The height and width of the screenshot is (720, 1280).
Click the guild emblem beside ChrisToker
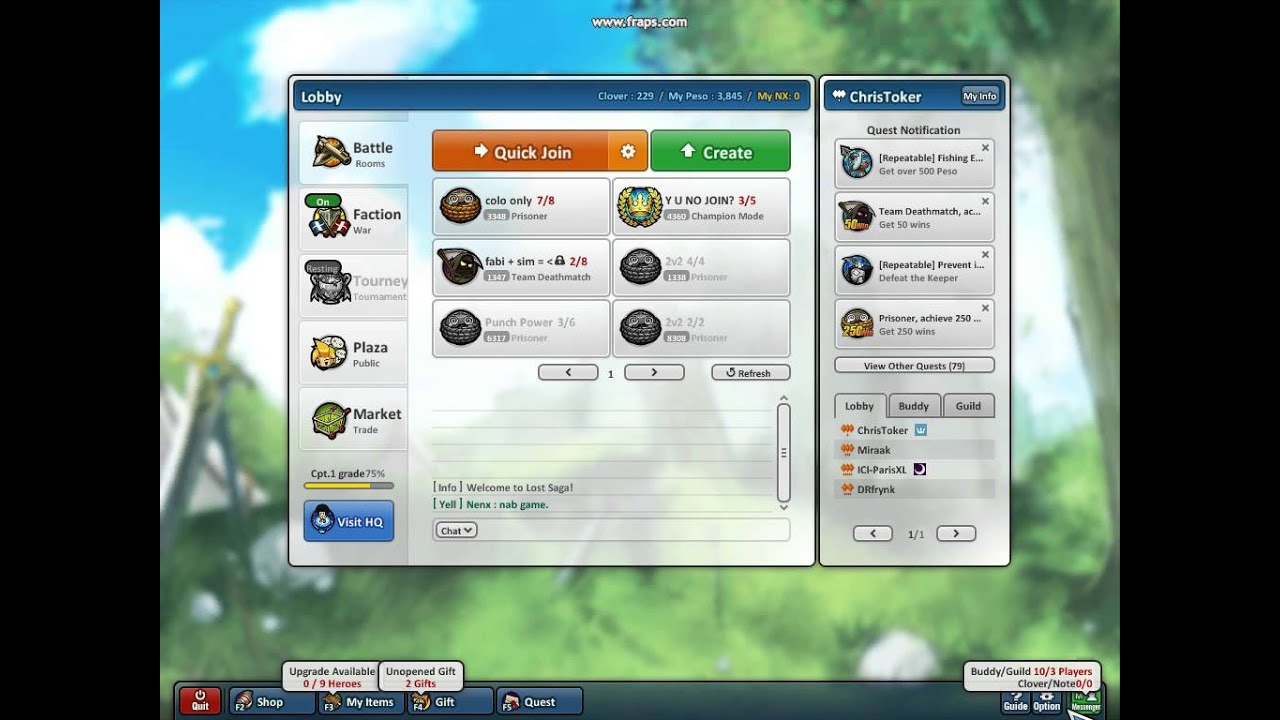click(921, 430)
